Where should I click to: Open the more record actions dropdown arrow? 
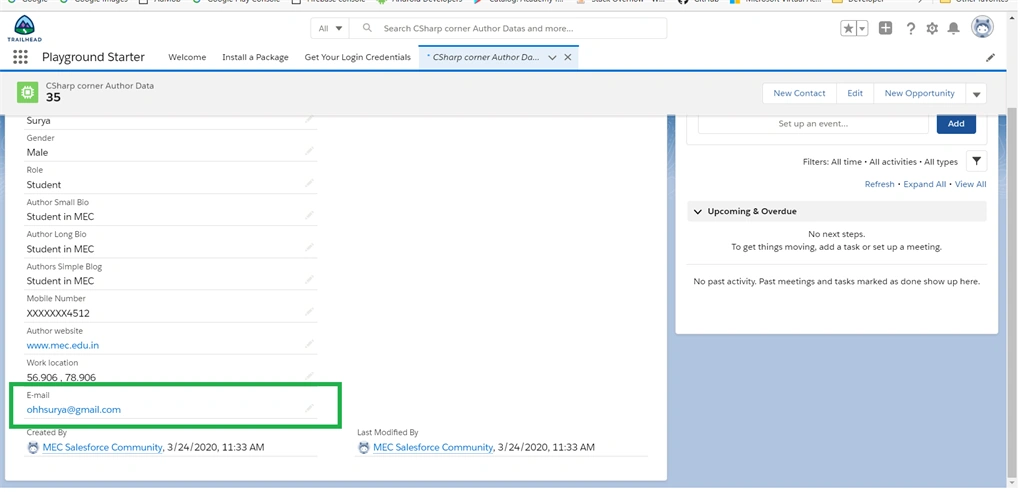[x=976, y=93]
